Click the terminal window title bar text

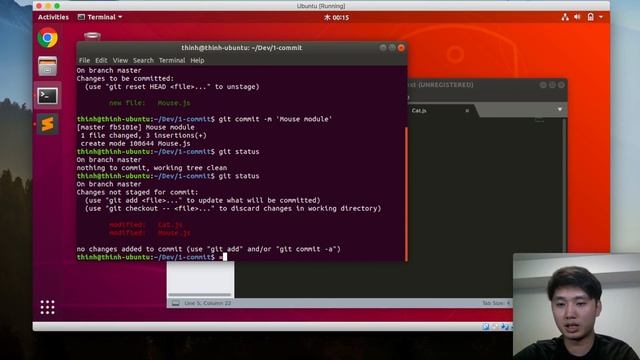[242, 48]
